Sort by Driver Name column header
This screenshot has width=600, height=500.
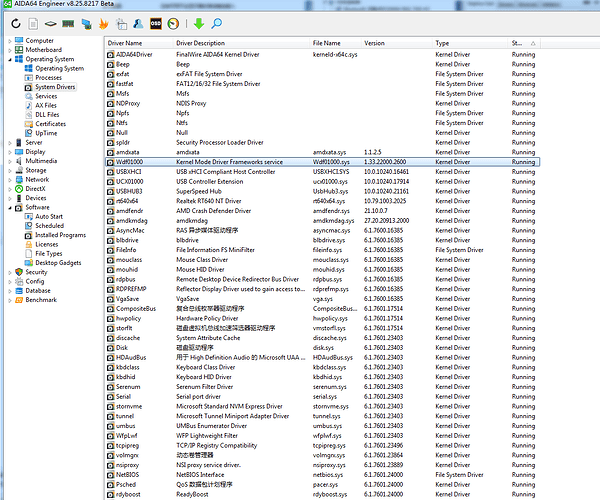[139, 43]
